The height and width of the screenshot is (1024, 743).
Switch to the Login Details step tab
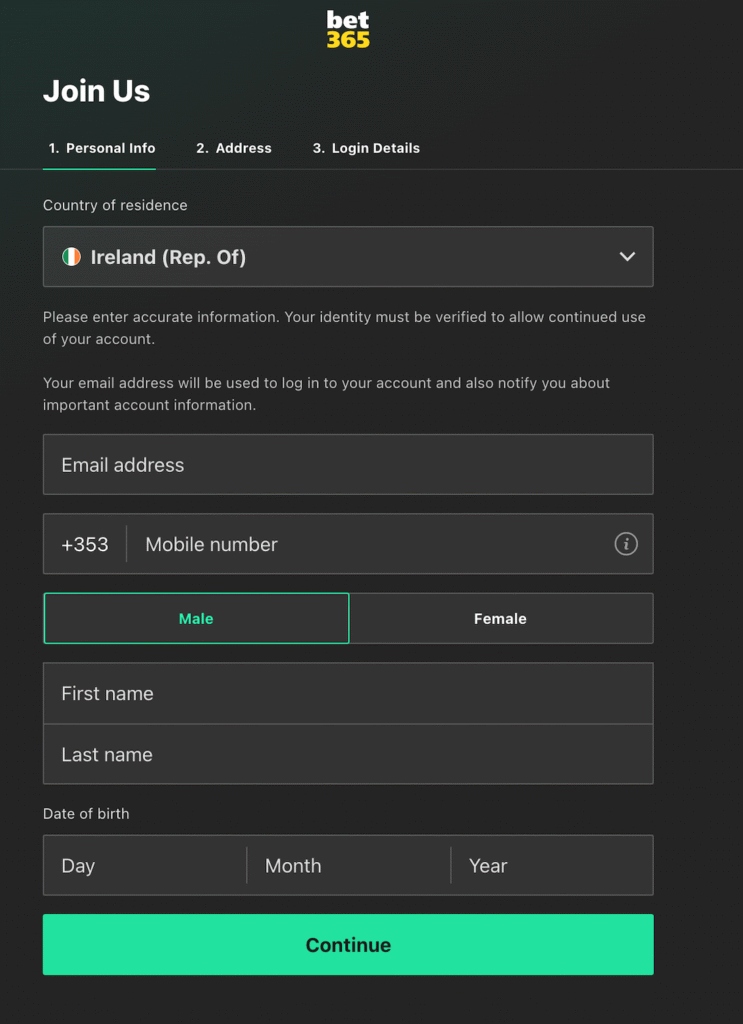coord(366,148)
